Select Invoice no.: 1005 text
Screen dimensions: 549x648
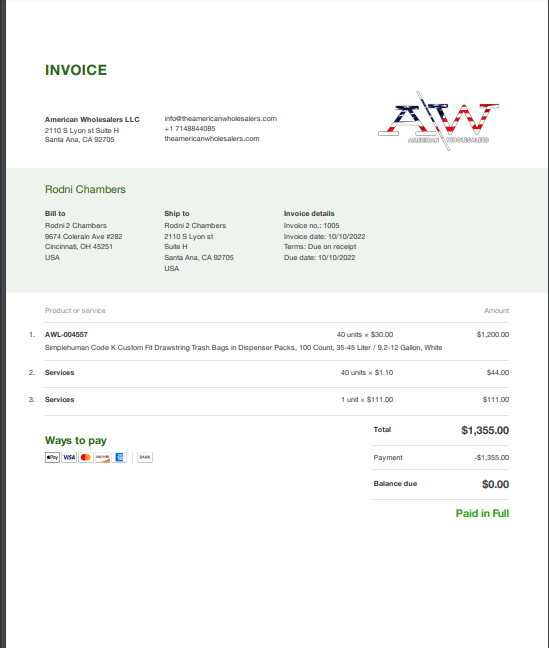[311, 226]
